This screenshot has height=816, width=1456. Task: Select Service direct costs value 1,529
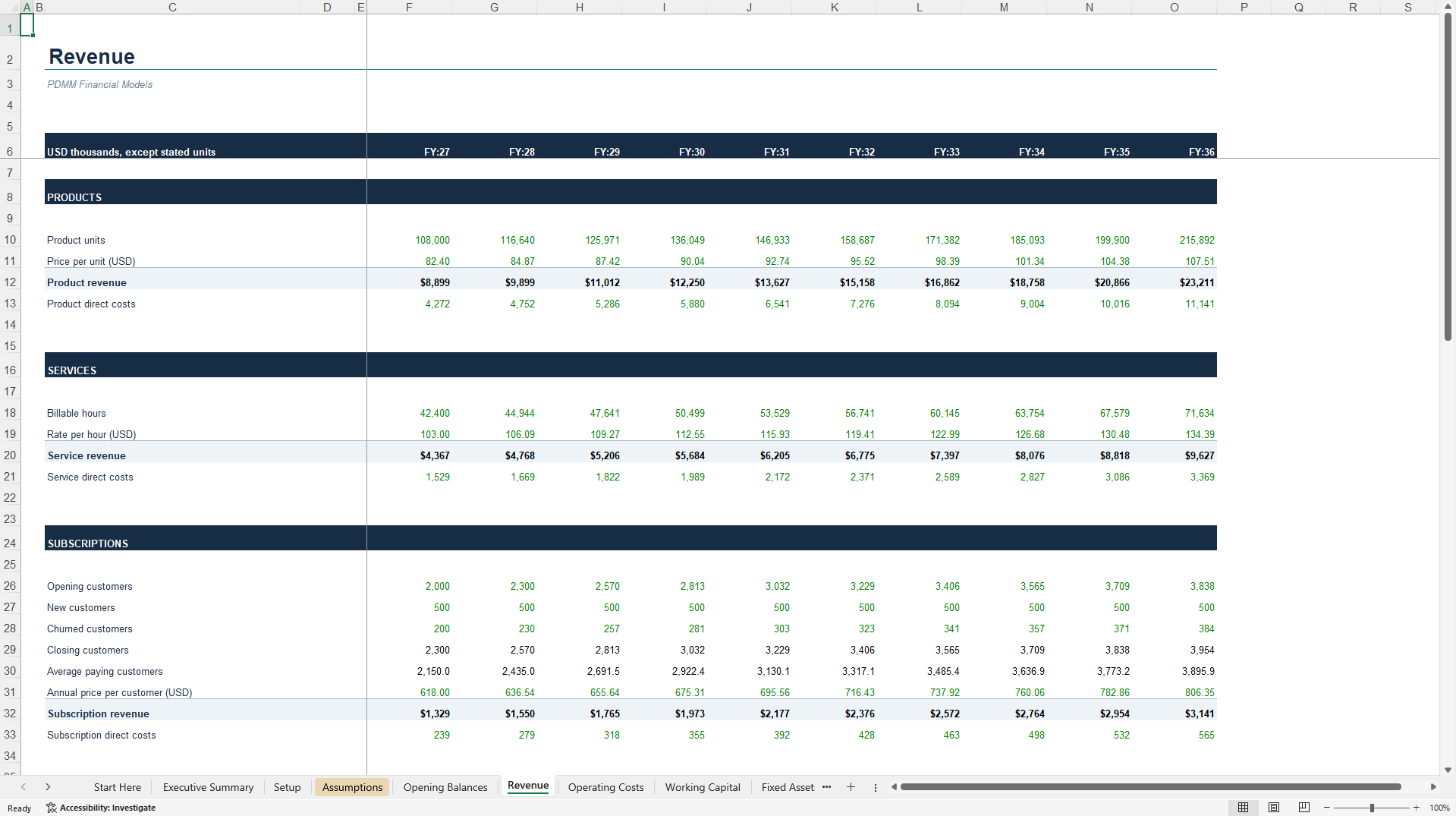[x=437, y=477]
